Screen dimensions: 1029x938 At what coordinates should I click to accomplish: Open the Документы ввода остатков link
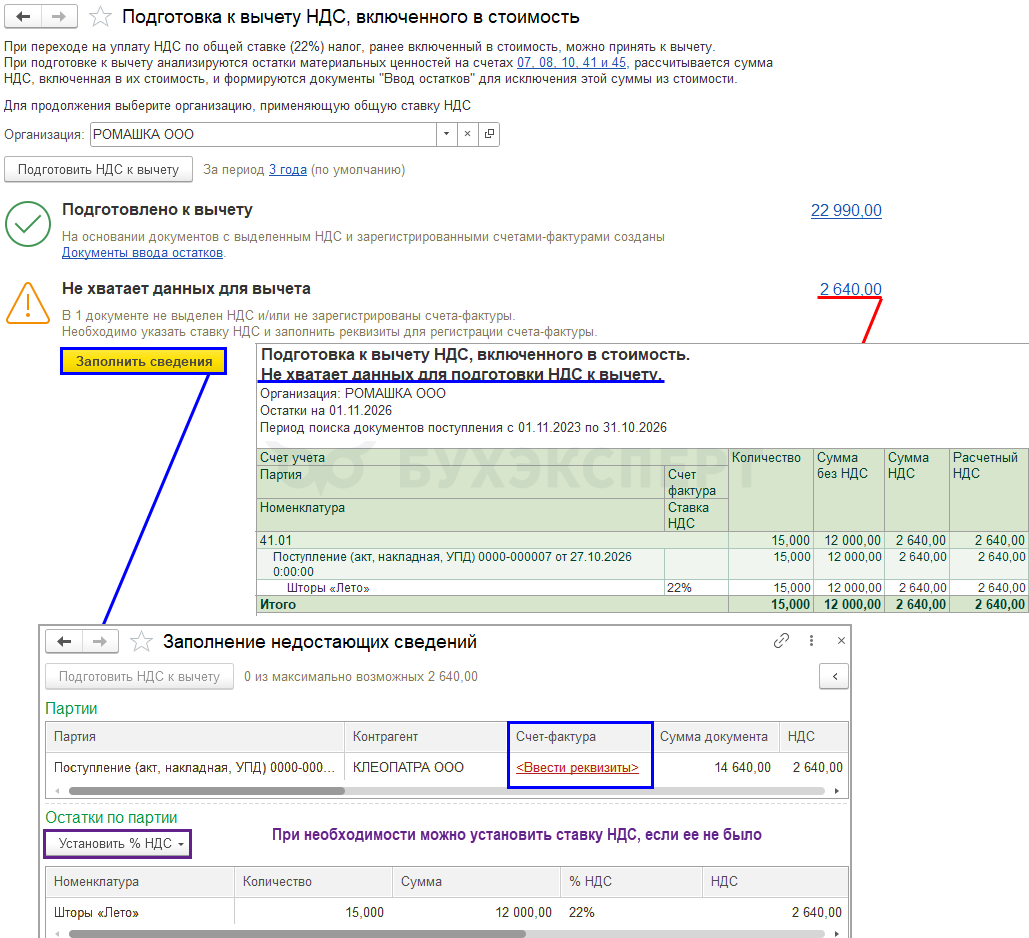(142, 253)
